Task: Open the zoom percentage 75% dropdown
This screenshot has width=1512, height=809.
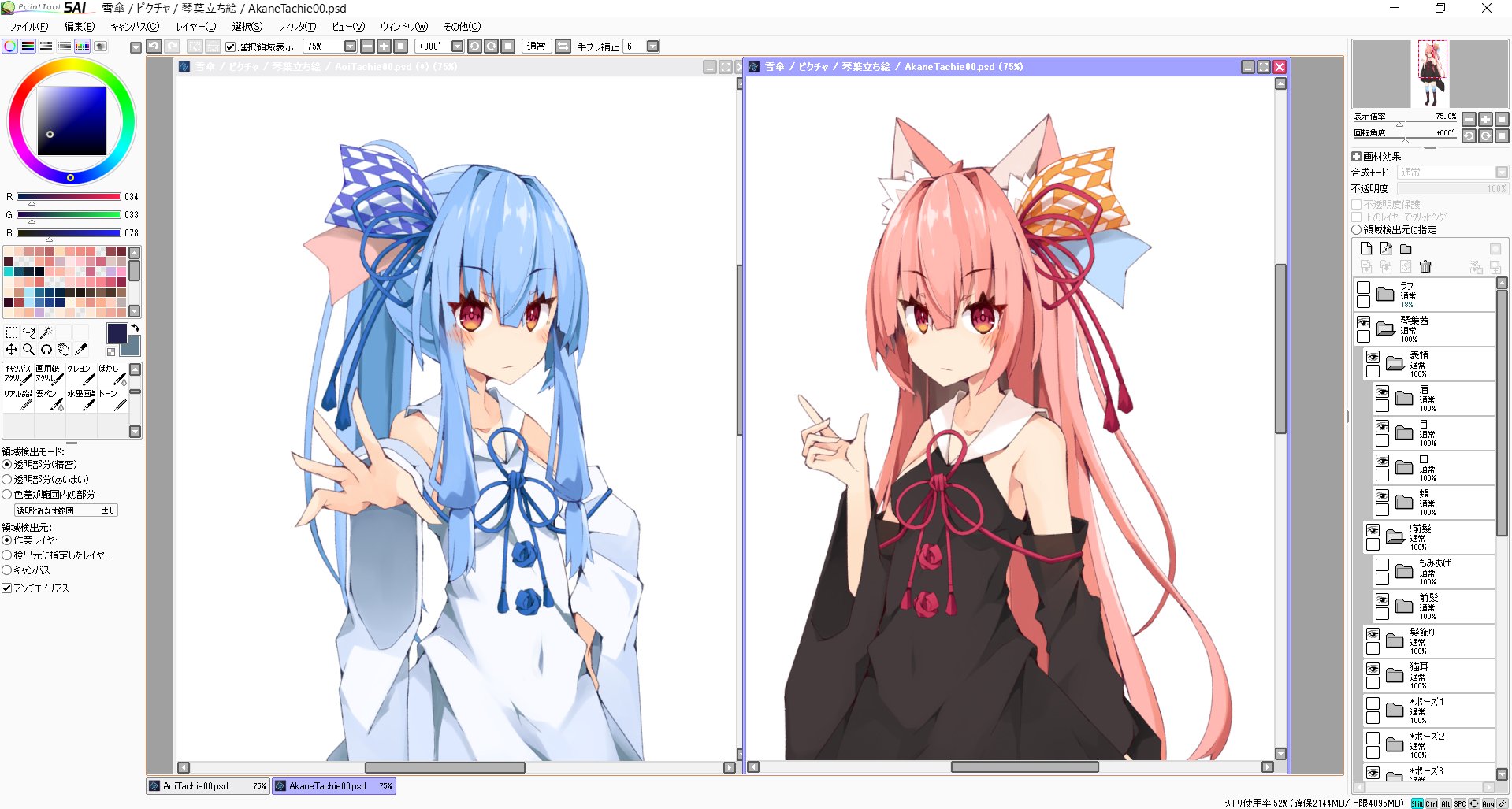Action: point(350,46)
